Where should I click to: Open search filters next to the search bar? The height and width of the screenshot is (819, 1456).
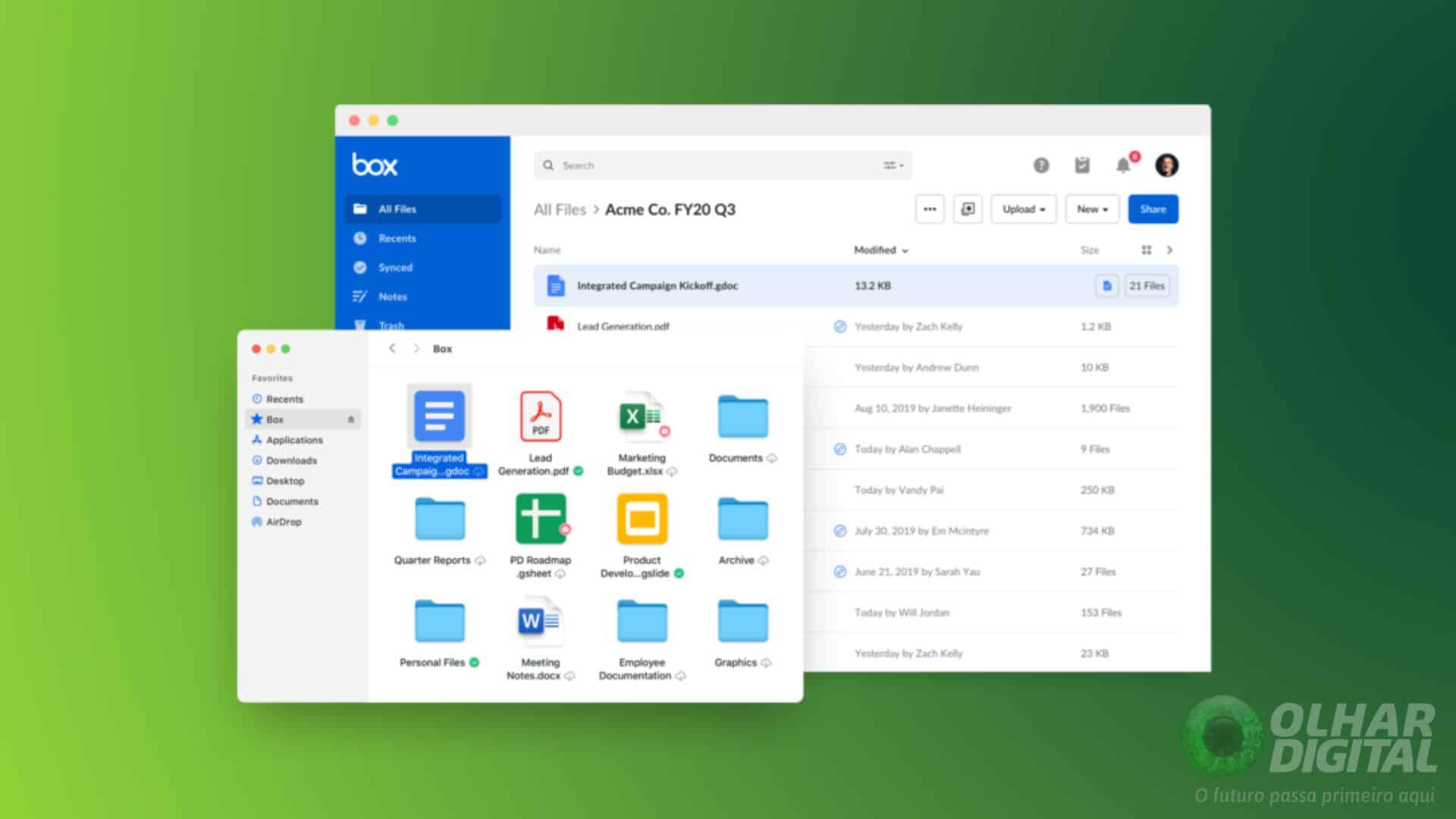point(892,165)
